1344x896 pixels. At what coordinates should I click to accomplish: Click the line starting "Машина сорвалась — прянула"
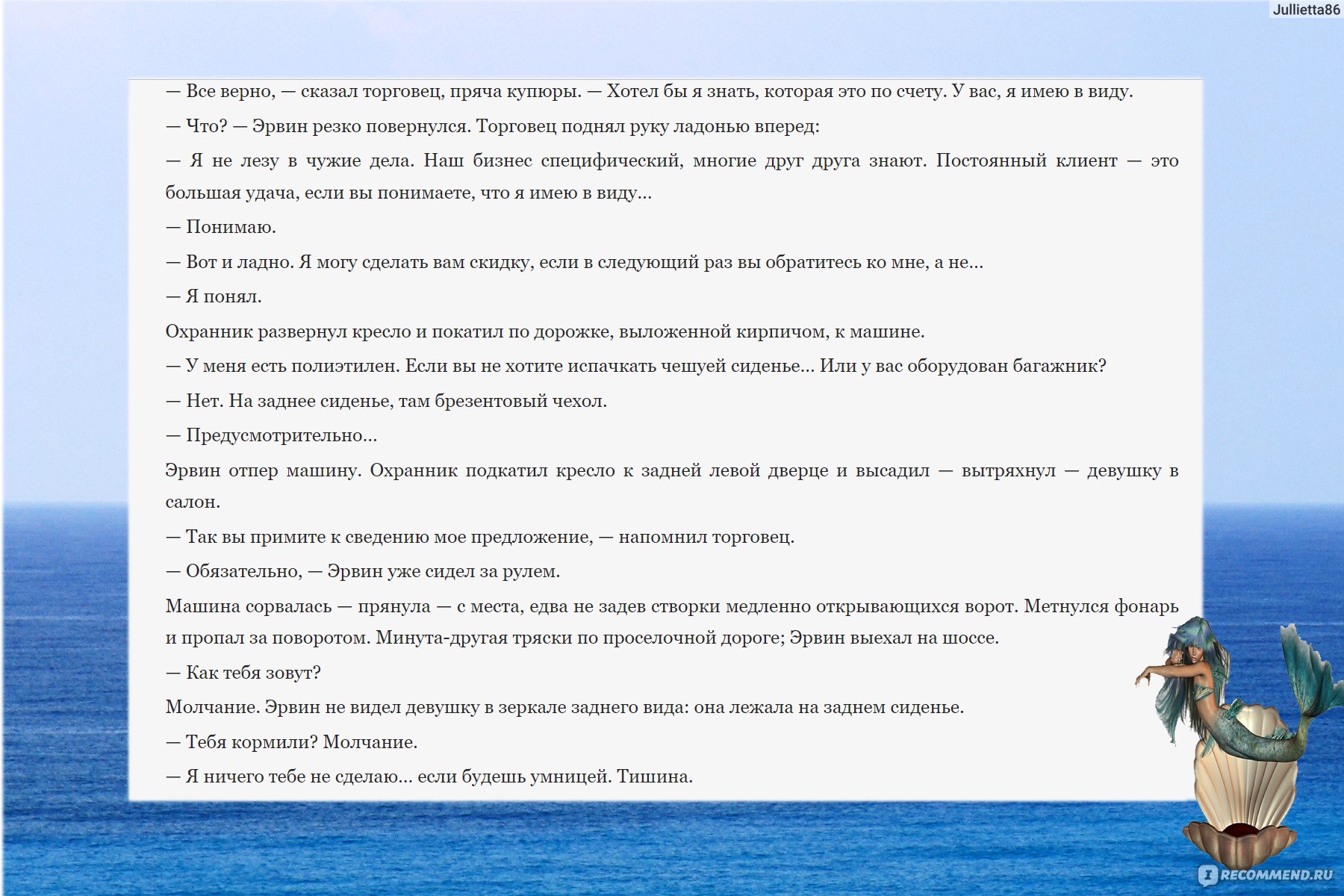coord(672,606)
